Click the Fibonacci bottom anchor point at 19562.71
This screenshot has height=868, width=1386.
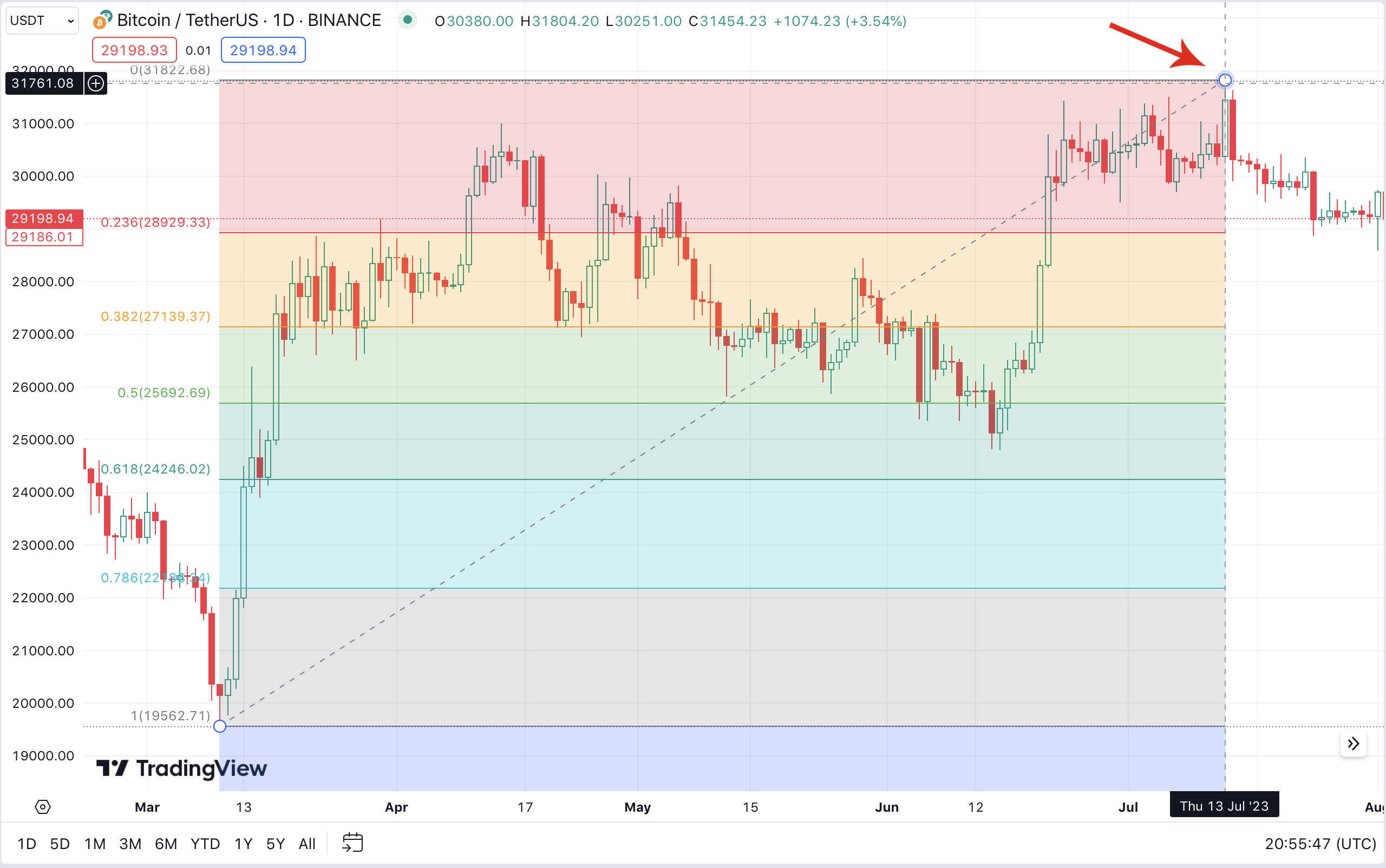(x=219, y=726)
